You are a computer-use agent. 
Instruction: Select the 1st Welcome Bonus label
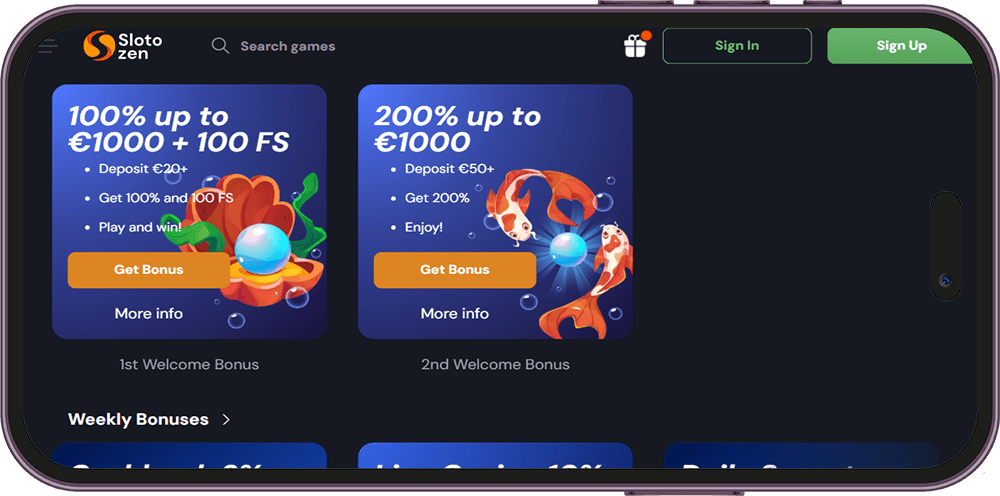(x=189, y=365)
